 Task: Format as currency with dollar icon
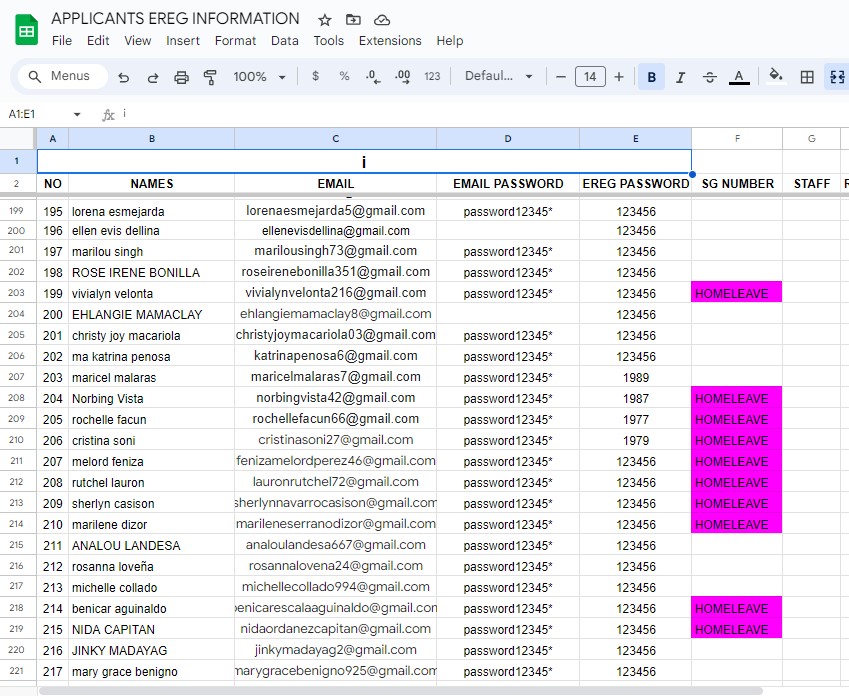click(x=316, y=76)
